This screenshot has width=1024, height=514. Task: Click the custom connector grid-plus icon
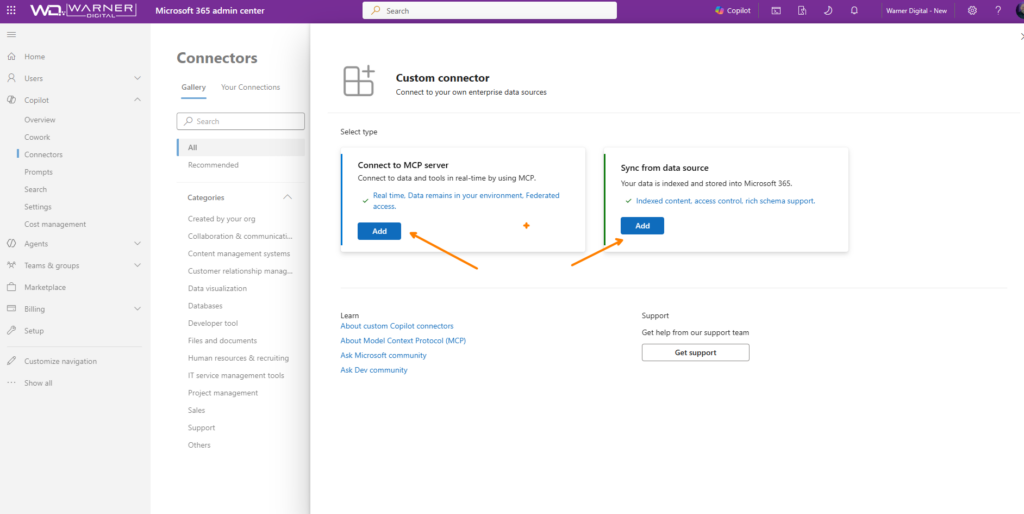359,81
